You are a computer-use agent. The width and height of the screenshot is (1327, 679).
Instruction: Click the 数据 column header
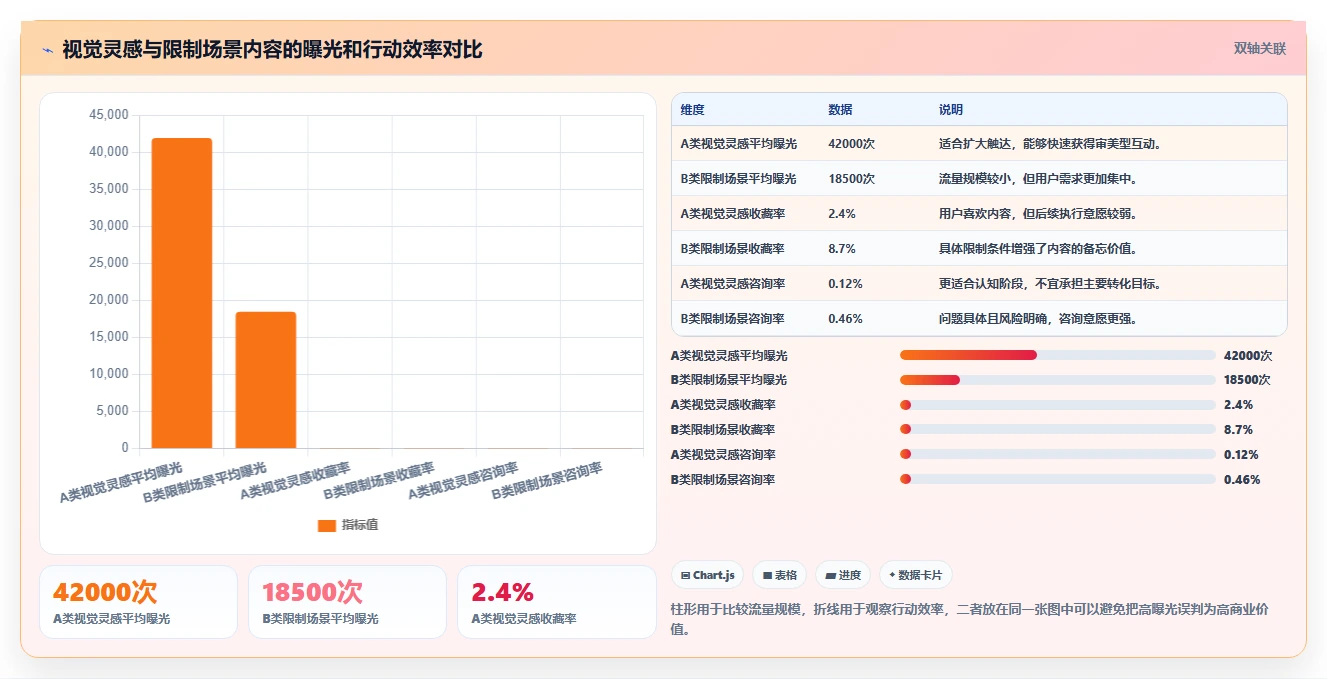[841, 110]
